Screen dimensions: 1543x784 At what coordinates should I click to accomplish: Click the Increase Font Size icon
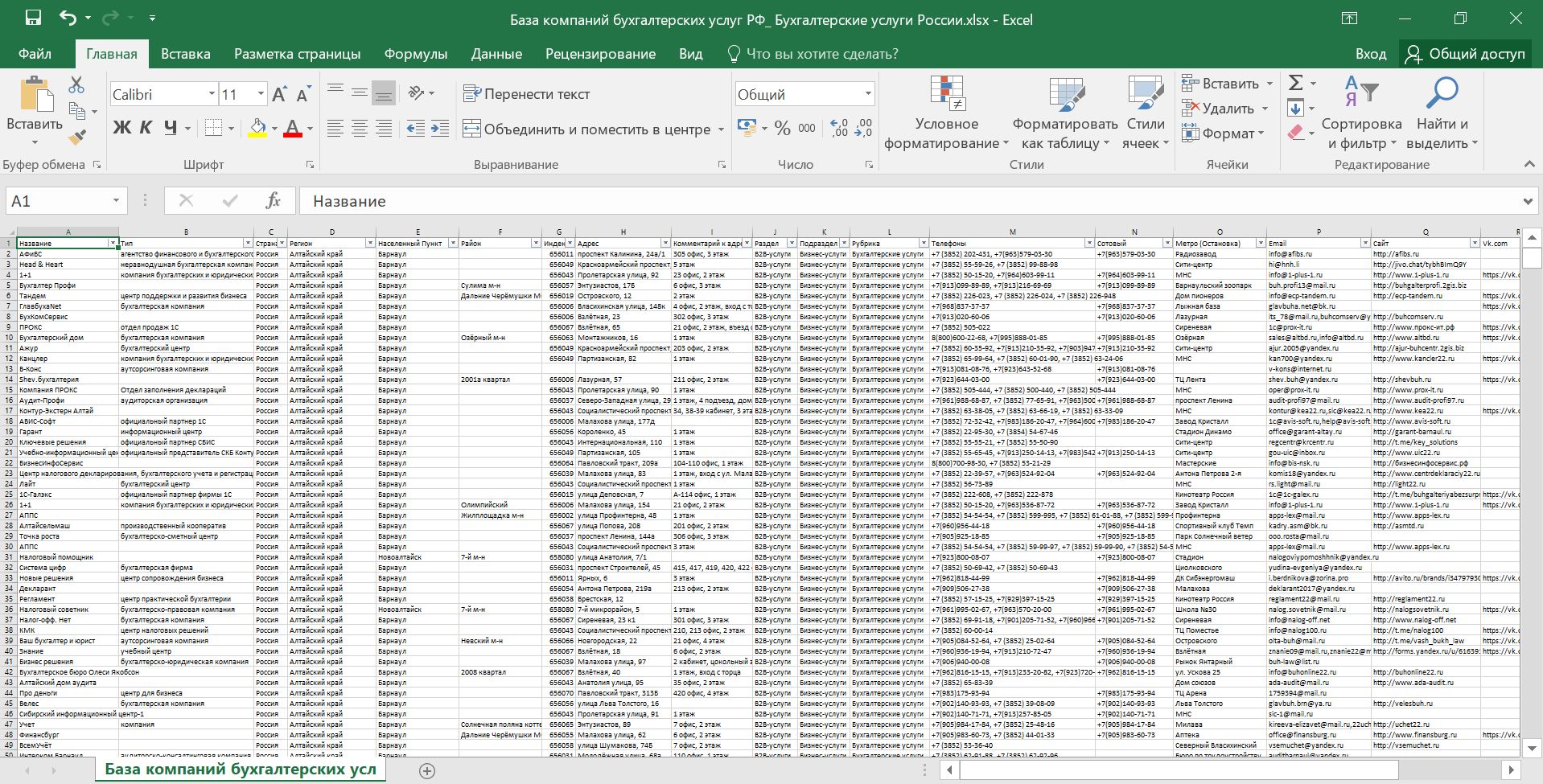click(279, 94)
